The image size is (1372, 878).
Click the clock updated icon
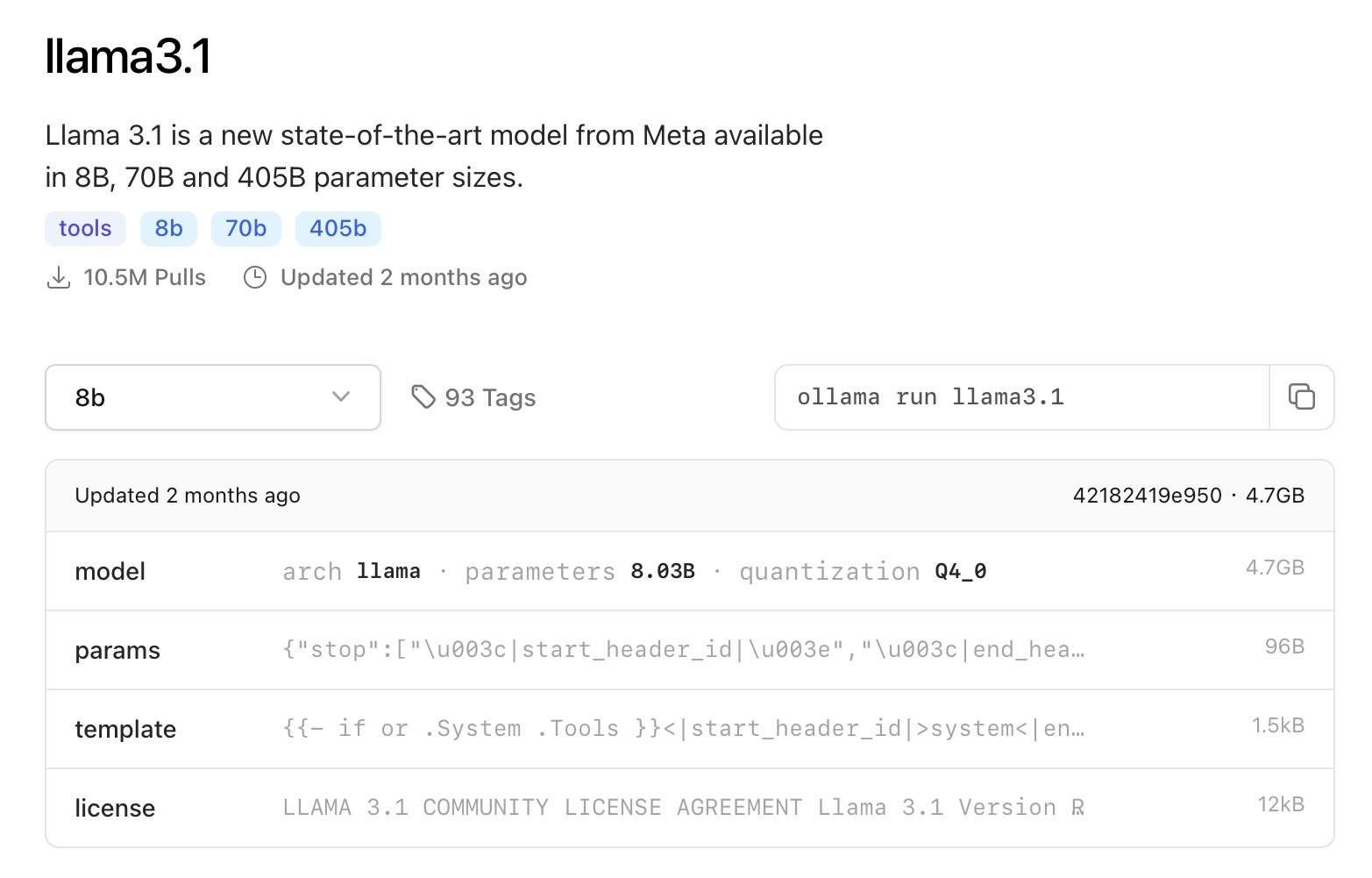[255, 278]
